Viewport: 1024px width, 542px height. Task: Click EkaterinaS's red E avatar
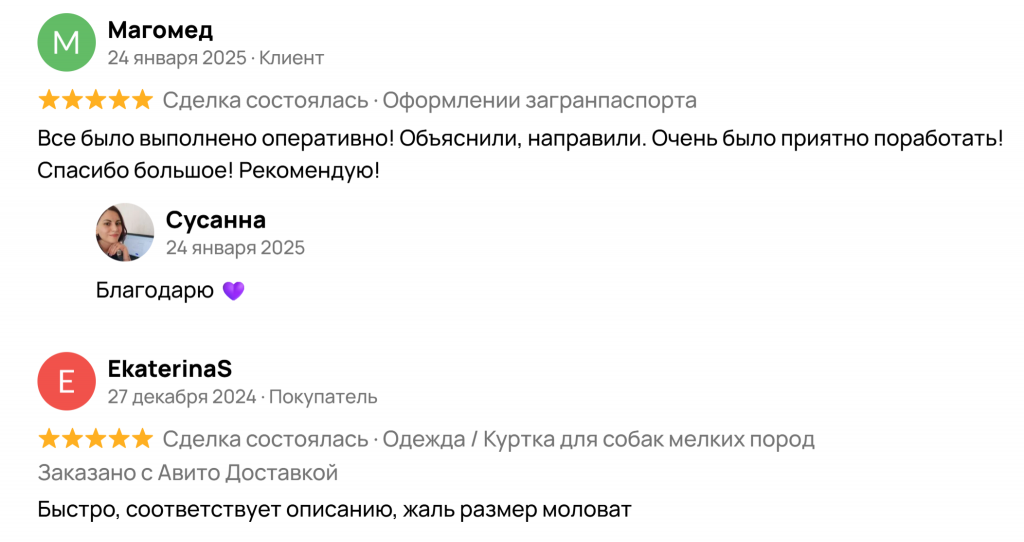65,382
